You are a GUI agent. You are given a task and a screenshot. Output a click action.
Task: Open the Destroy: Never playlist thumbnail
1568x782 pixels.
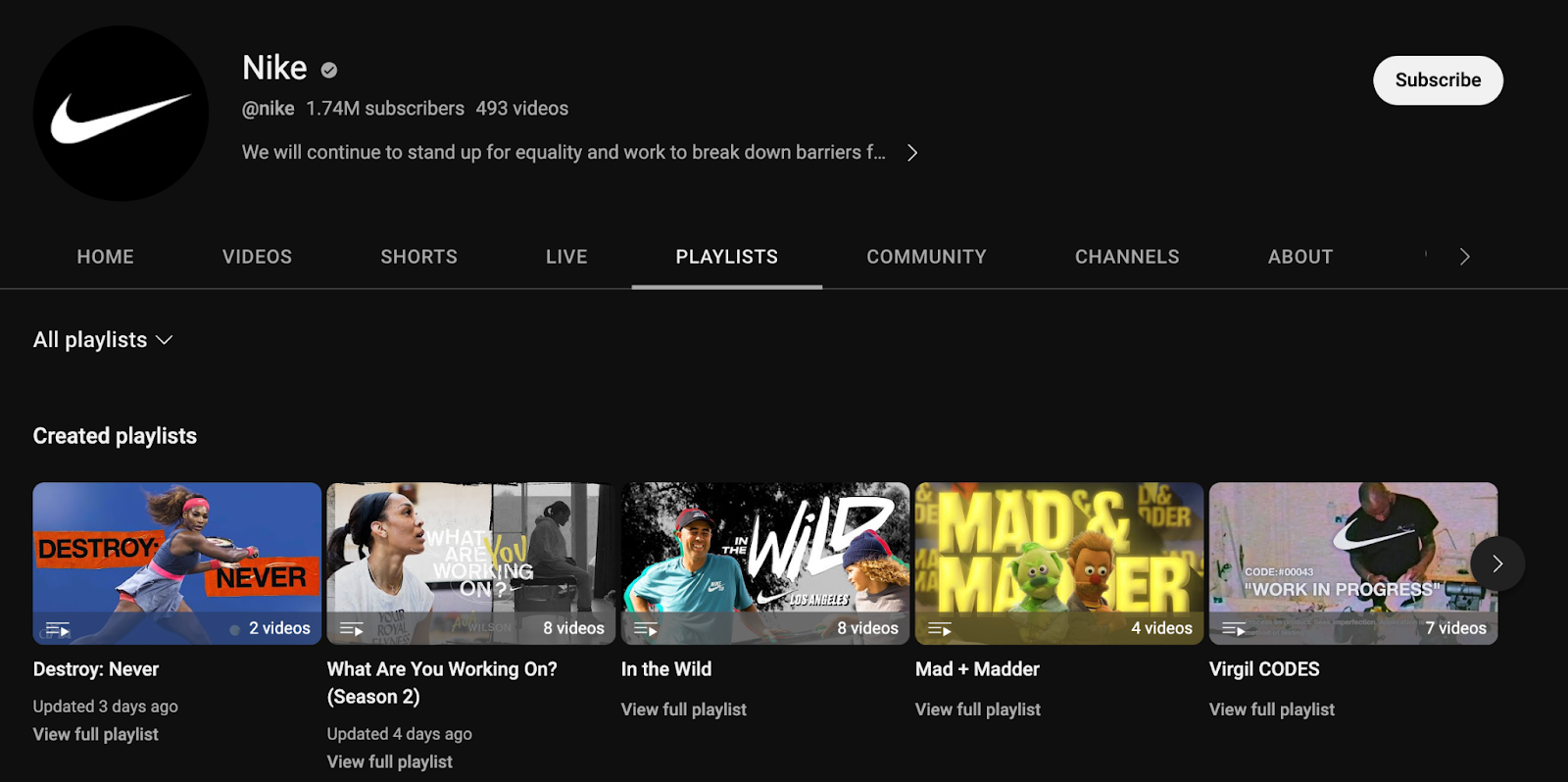coord(177,563)
